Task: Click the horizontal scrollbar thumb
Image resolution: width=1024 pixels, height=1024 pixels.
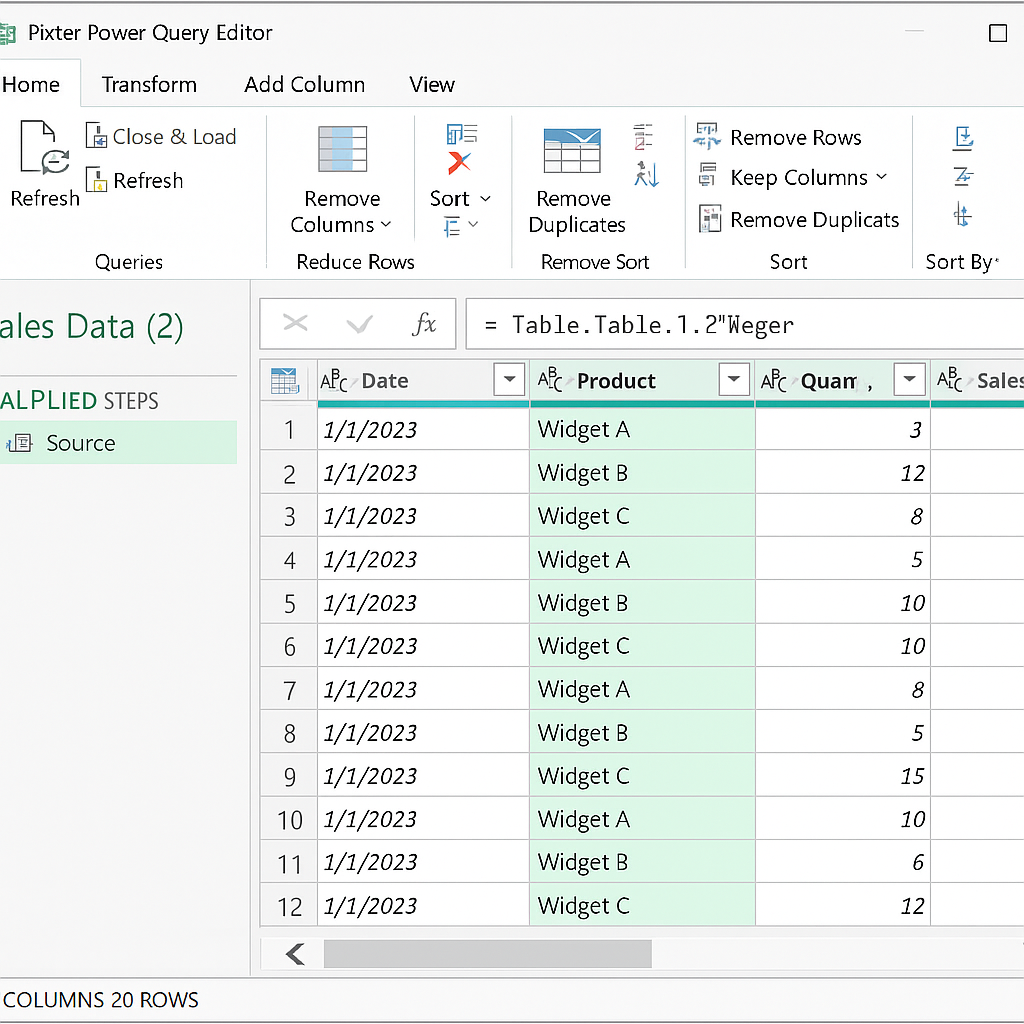Action: coord(487,954)
